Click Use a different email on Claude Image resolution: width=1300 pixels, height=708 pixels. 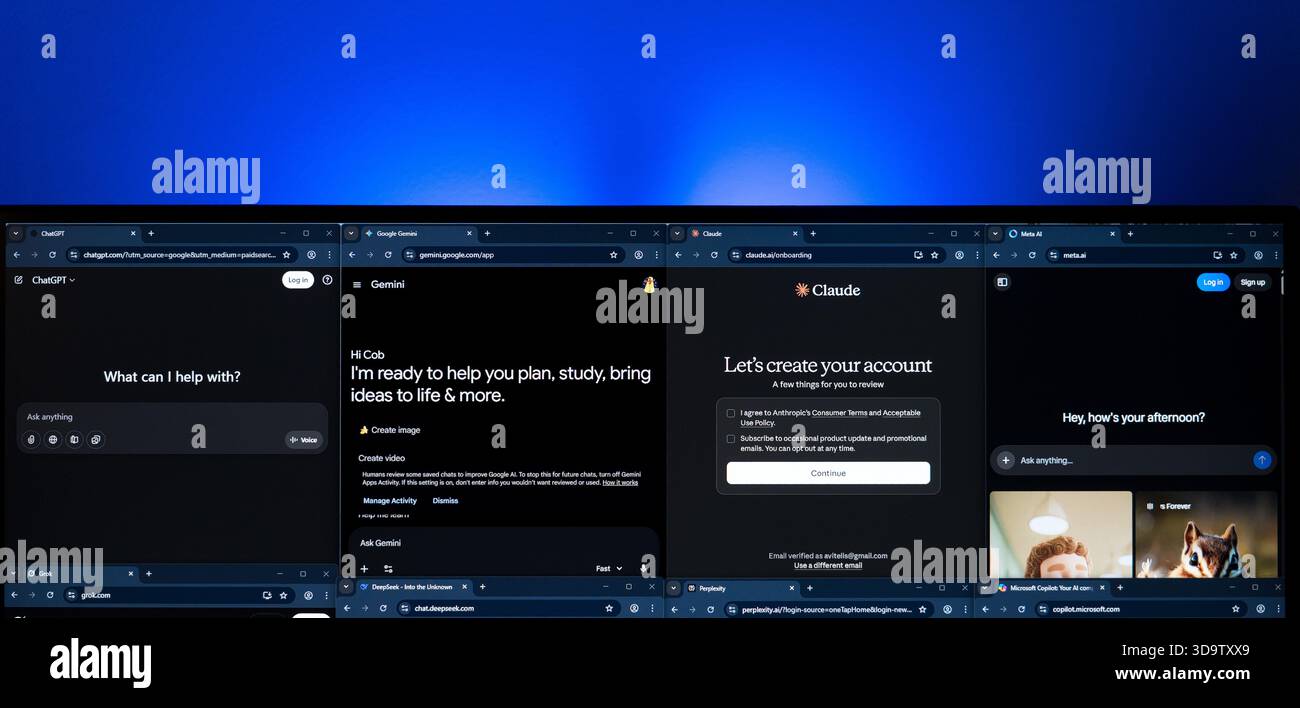click(x=828, y=566)
